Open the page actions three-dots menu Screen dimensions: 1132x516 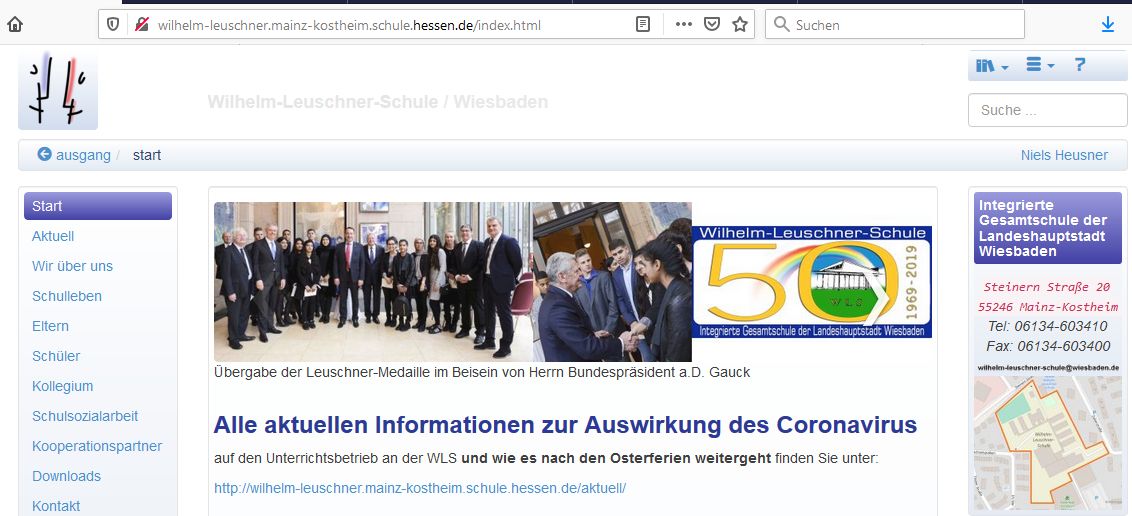[684, 25]
